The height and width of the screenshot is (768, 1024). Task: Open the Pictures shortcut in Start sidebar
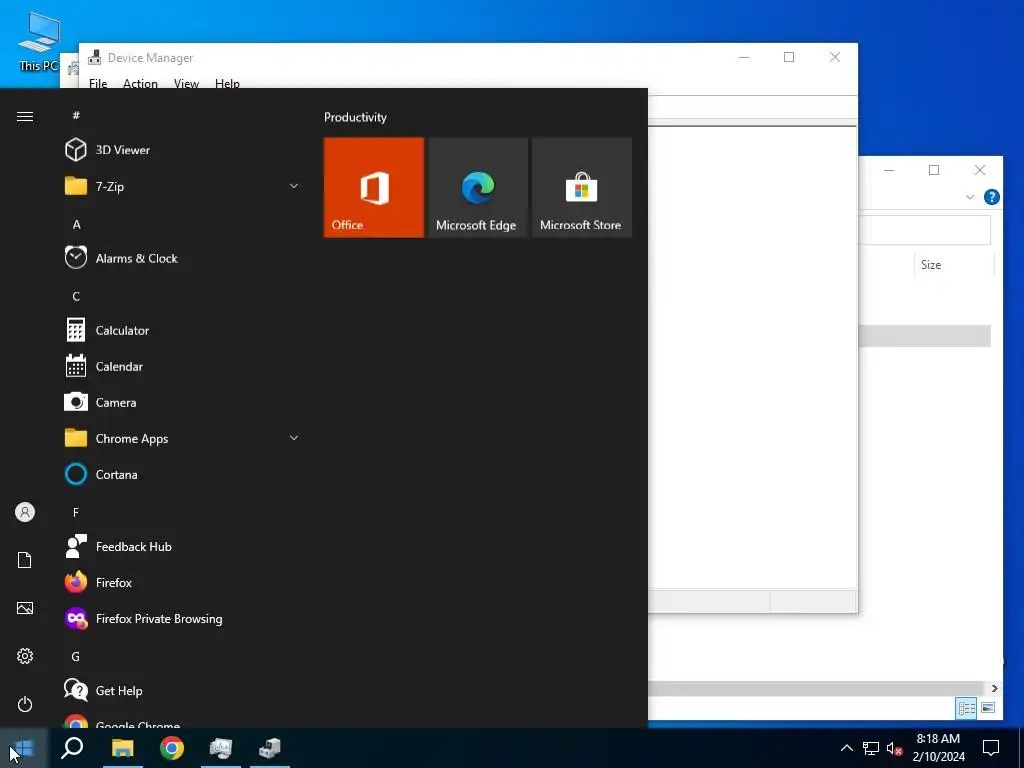coord(25,608)
